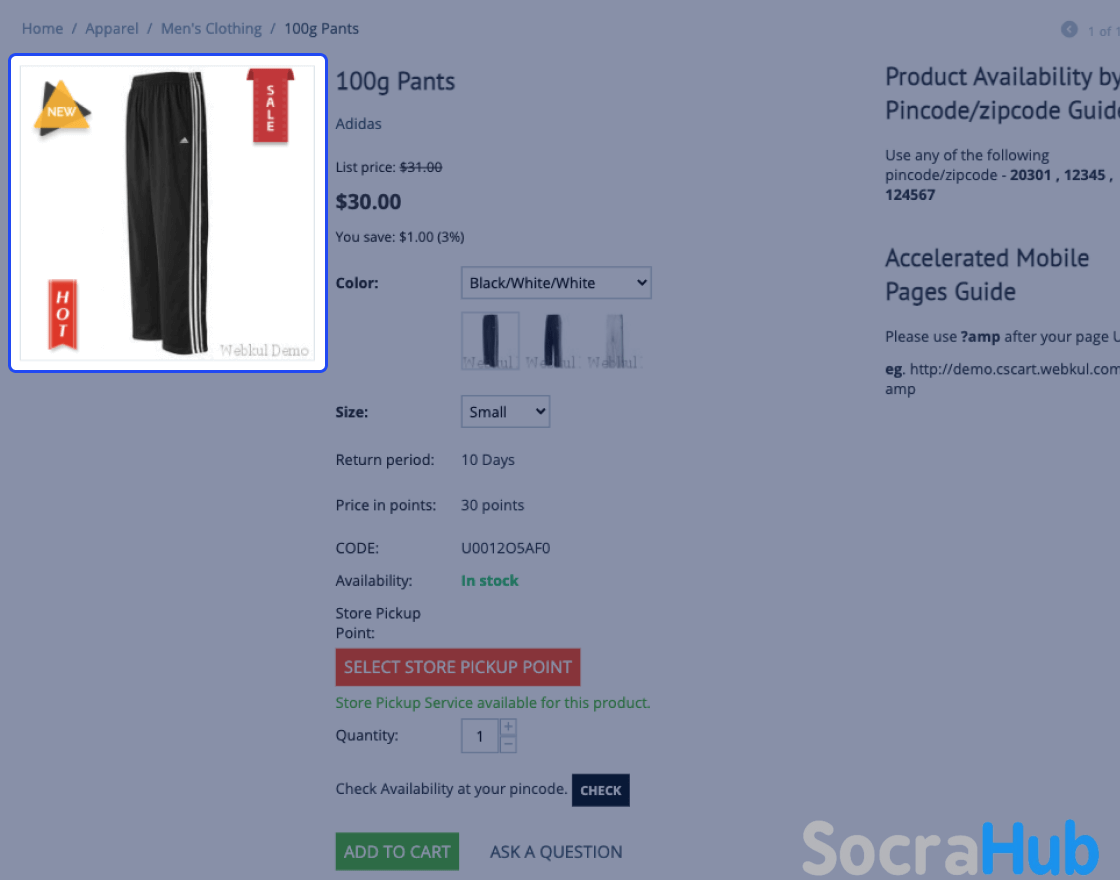This screenshot has width=1120, height=880.
Task: Add the pants to cart
Action: tap(397, 851)
